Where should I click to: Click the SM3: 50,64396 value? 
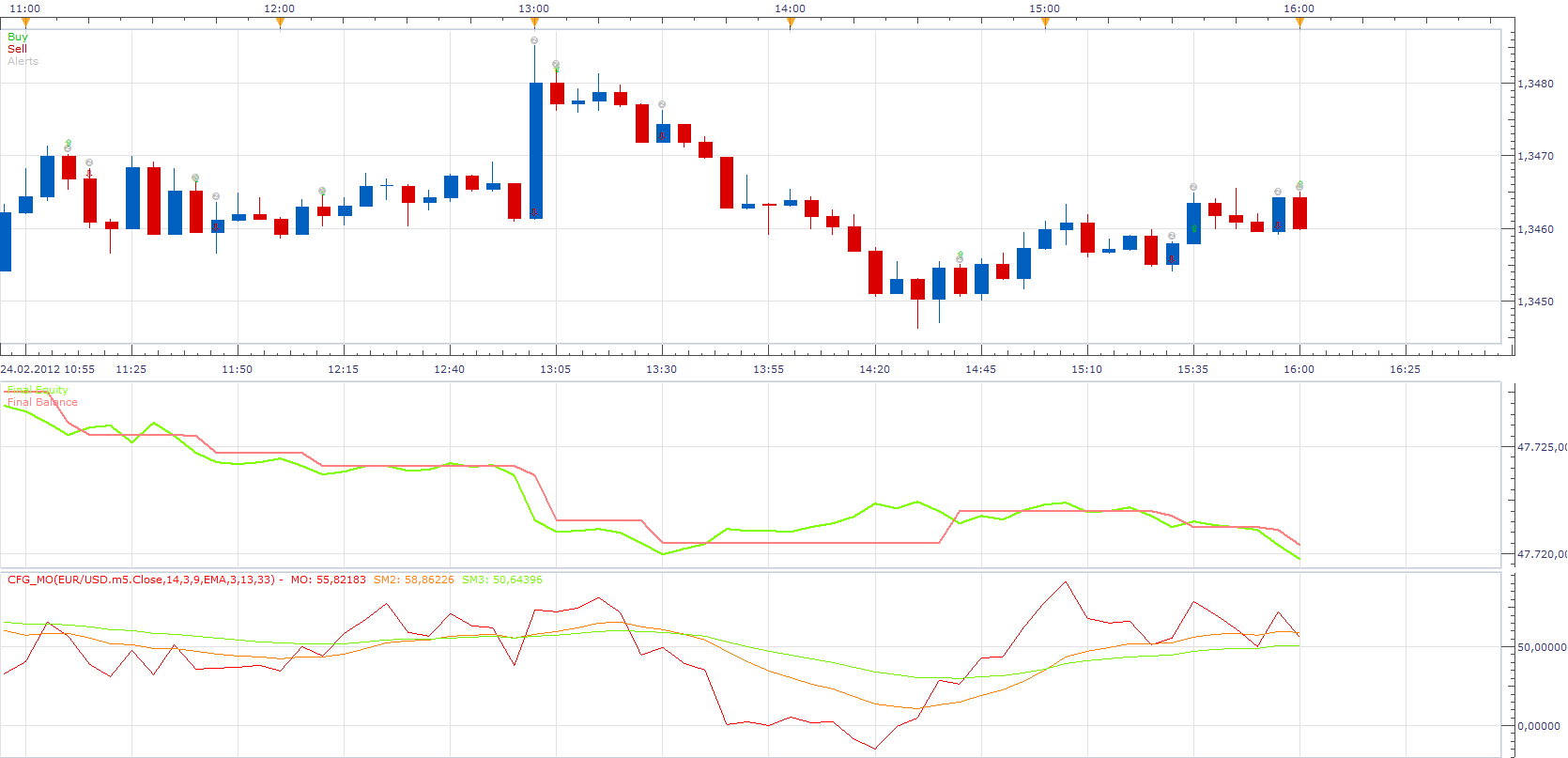coord(502,580)
